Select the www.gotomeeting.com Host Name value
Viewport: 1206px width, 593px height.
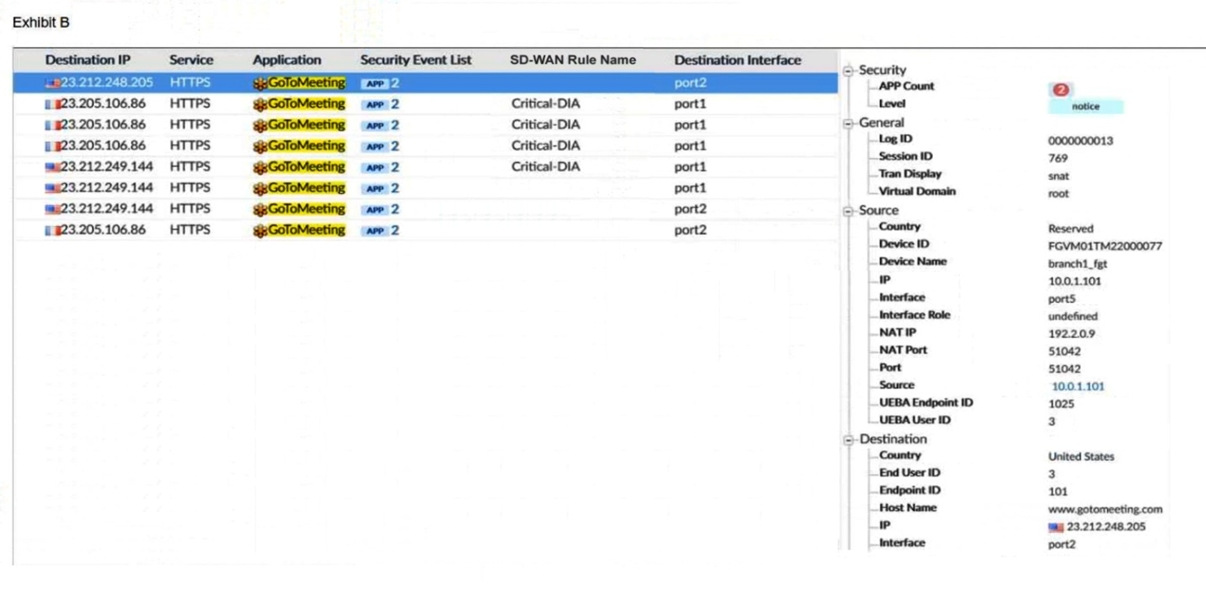pyautogui.click(x=1105, y=509)
